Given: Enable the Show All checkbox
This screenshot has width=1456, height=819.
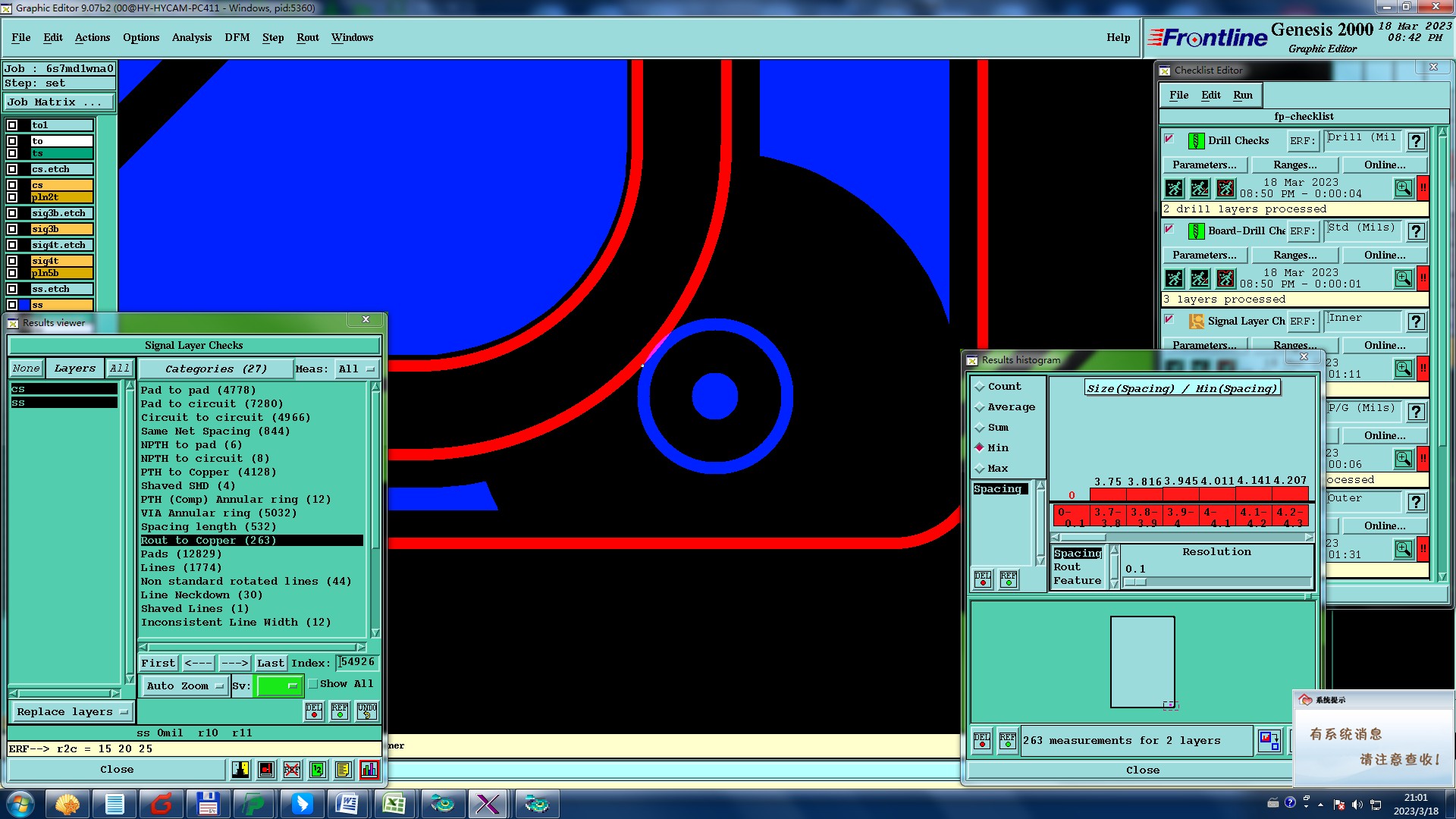Looking at the screenshot, I should pos(312,684).
